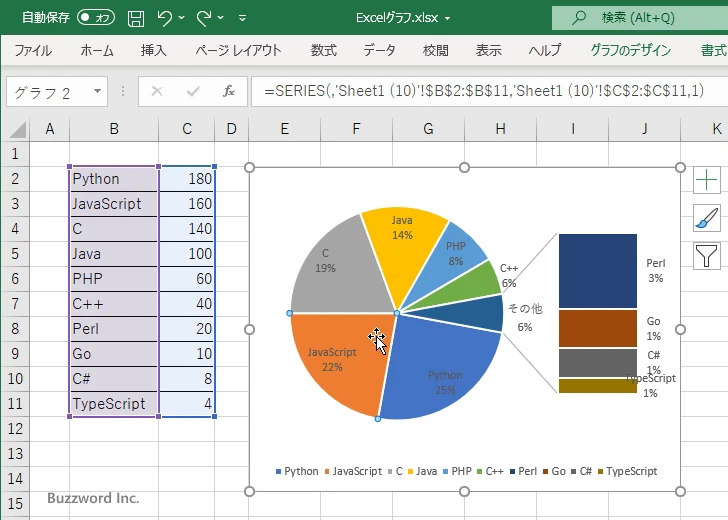Screen dimensions: 728x520
Task: Click Python entry in chart legend
Action: click(297, 471)
